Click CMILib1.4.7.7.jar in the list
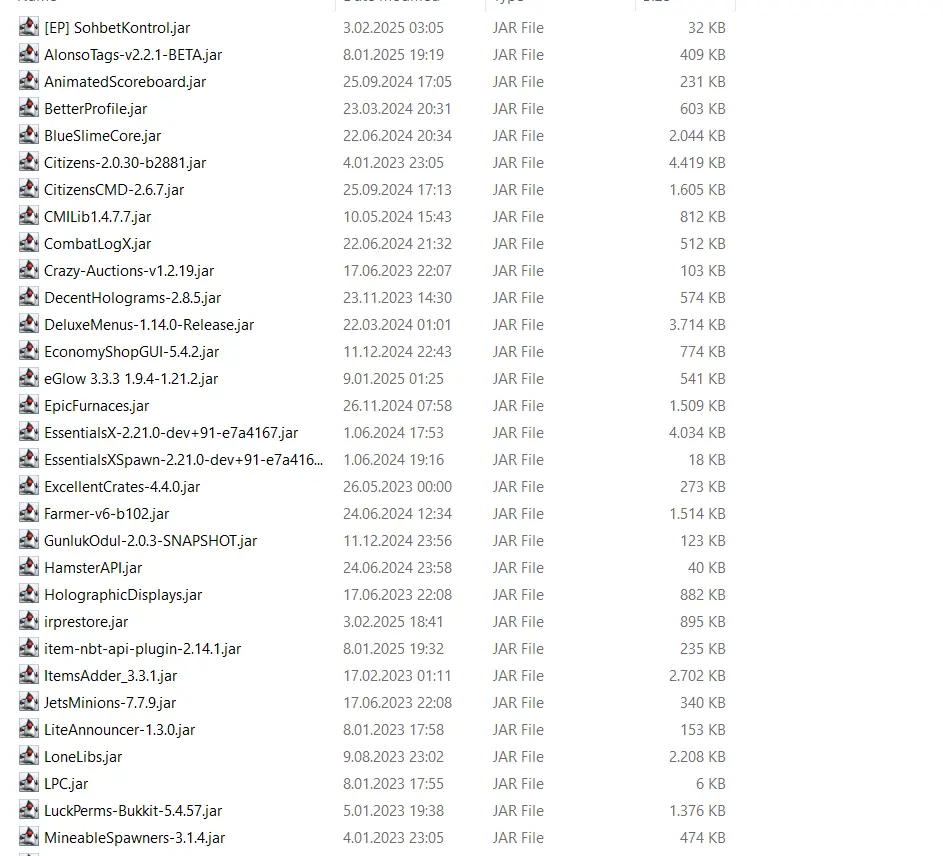This screenshot has width=943, height=856. pyautogui.click(x=97, y=217)
